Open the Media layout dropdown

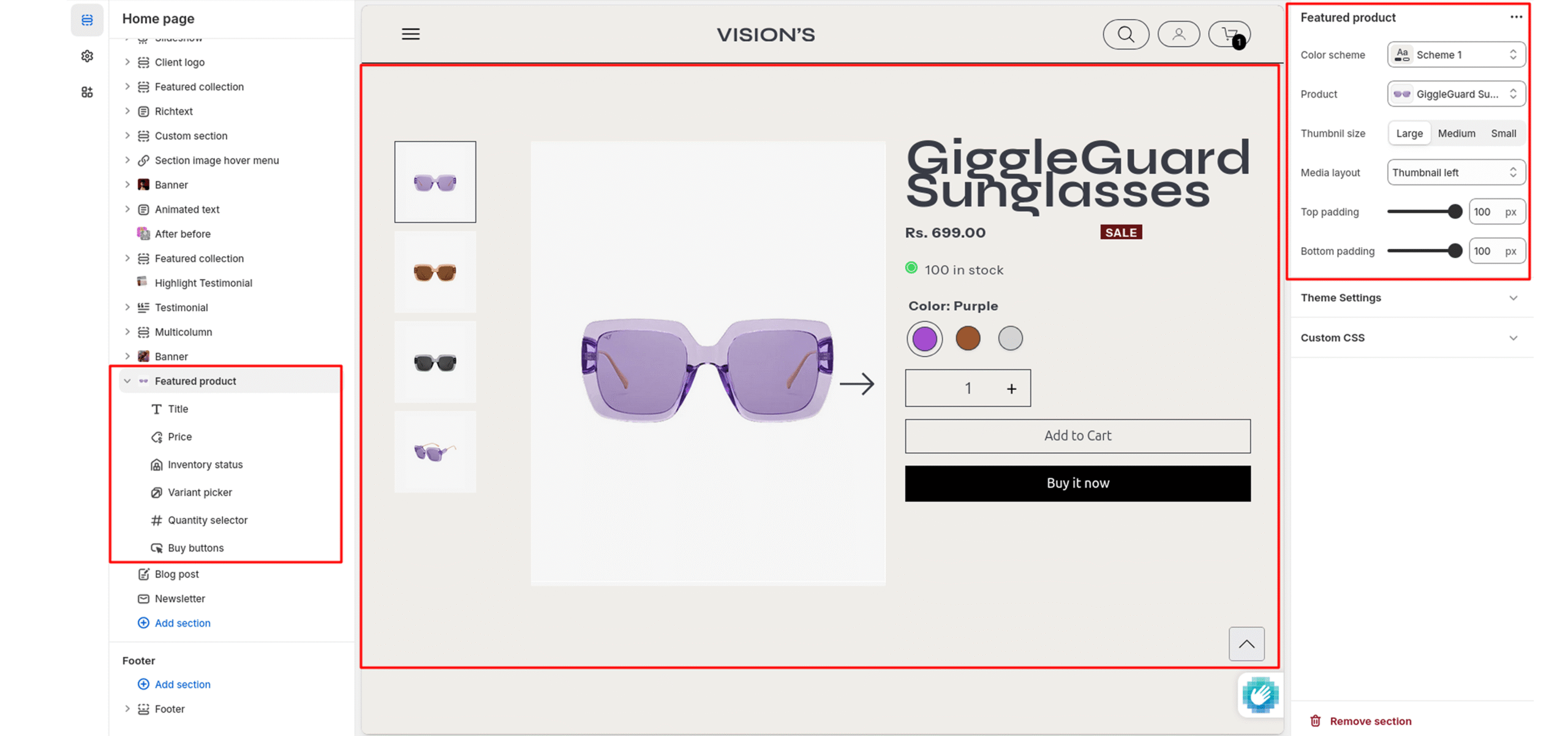tap(1455, 173)
